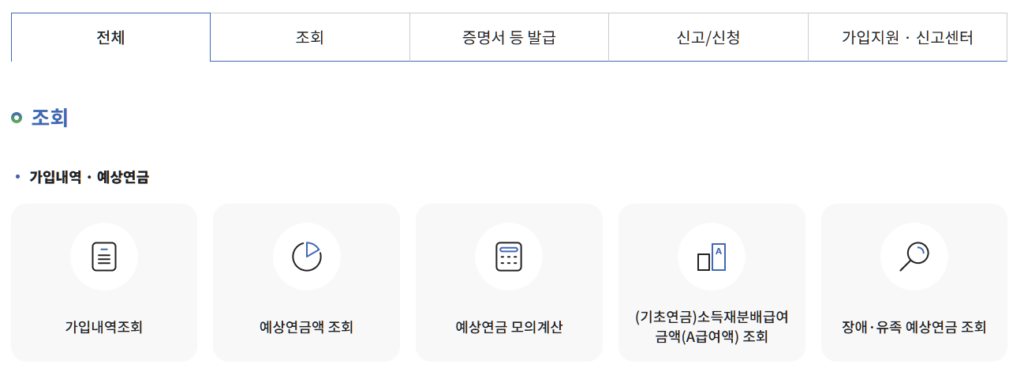Click the small dot bullet before 가입내역 · 예상연금

[18, 177]
